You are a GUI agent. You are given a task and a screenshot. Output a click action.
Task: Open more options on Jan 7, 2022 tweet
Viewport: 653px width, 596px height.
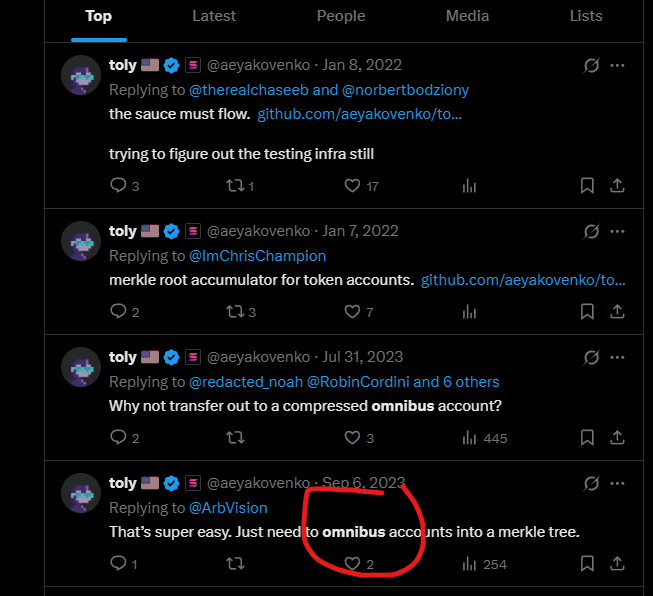[617, 230]
